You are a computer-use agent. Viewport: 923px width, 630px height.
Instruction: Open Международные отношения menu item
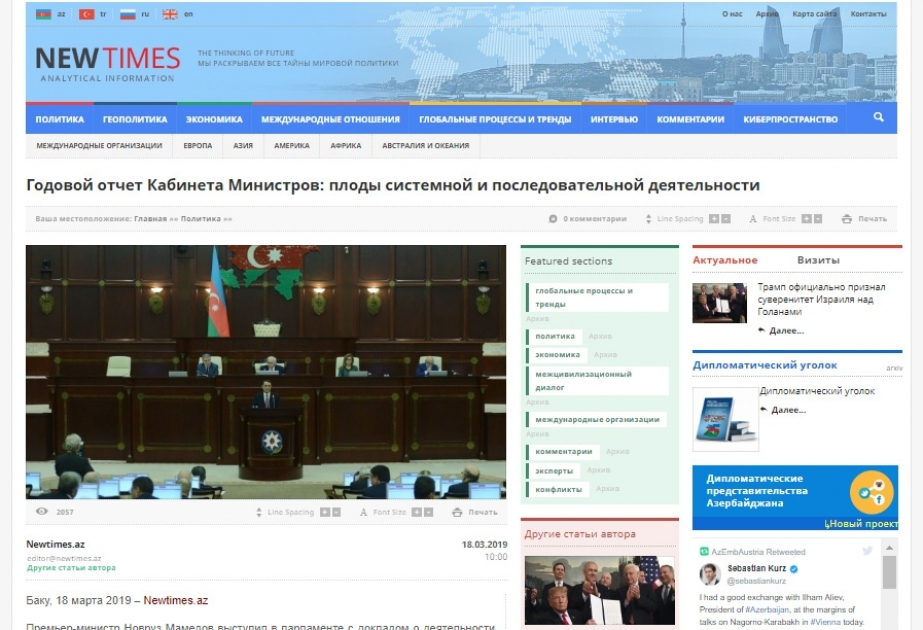pos(330,119)
